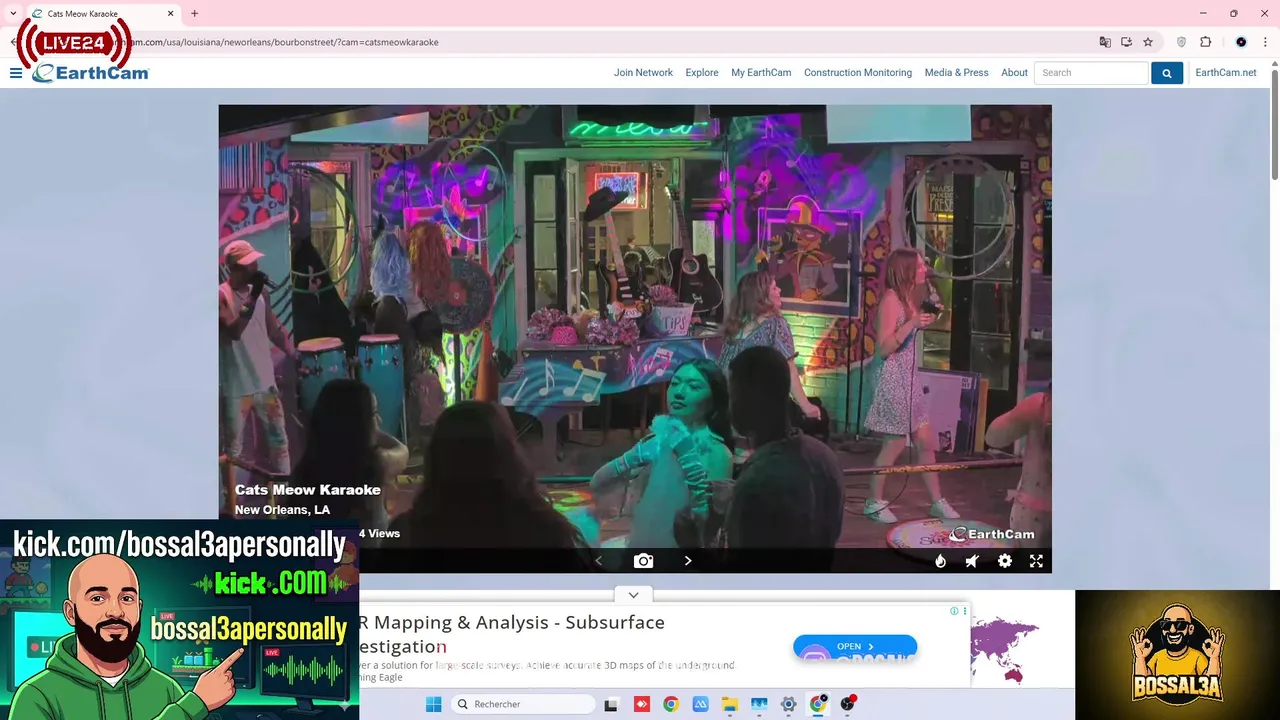Click the taskbar Rechercher search box
Screen dimensions: 1280x720
point(523,704)
